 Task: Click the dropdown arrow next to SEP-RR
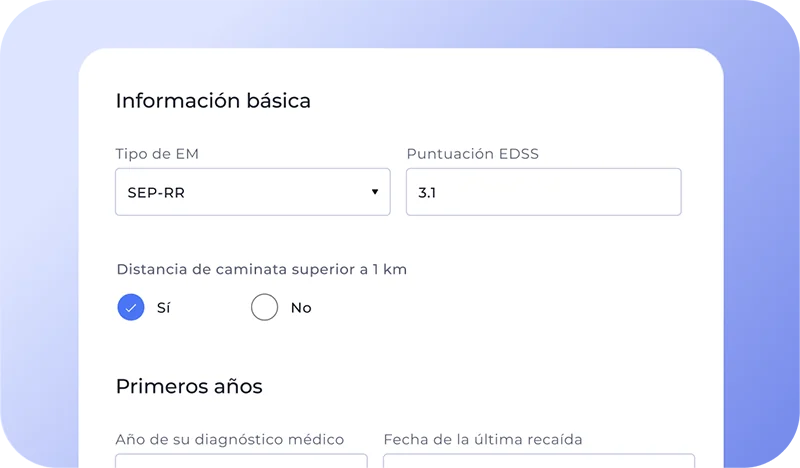pyautogui.click(x=375, y=192)
